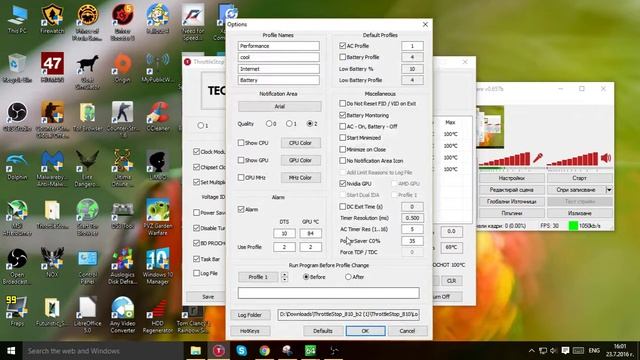Enable Start Minimized option
Viewport: 640px width, 360px height.
[342, 138]
